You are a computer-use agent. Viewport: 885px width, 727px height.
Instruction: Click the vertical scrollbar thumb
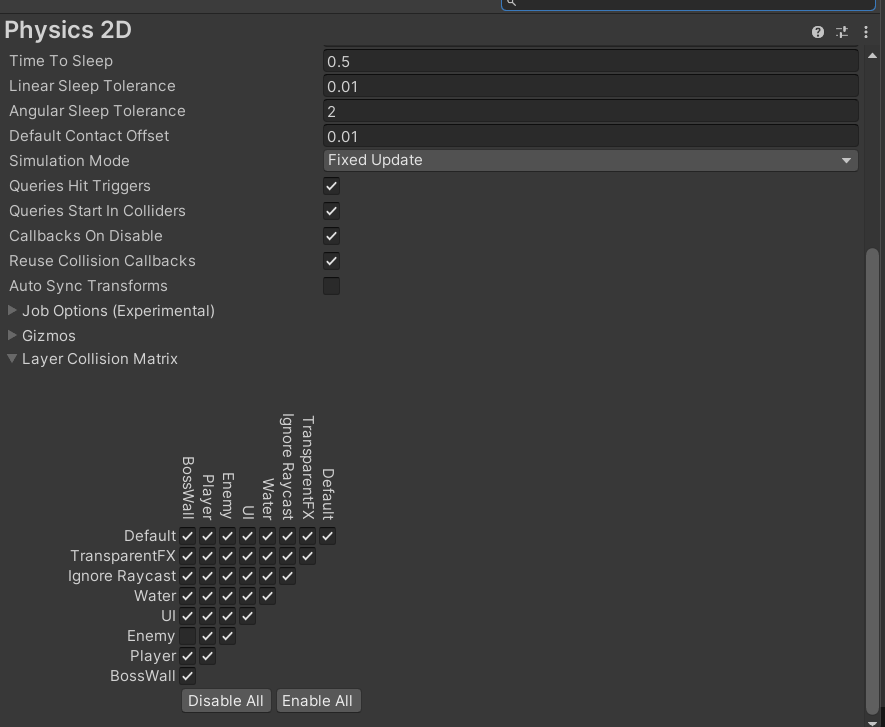click(872, 481)
